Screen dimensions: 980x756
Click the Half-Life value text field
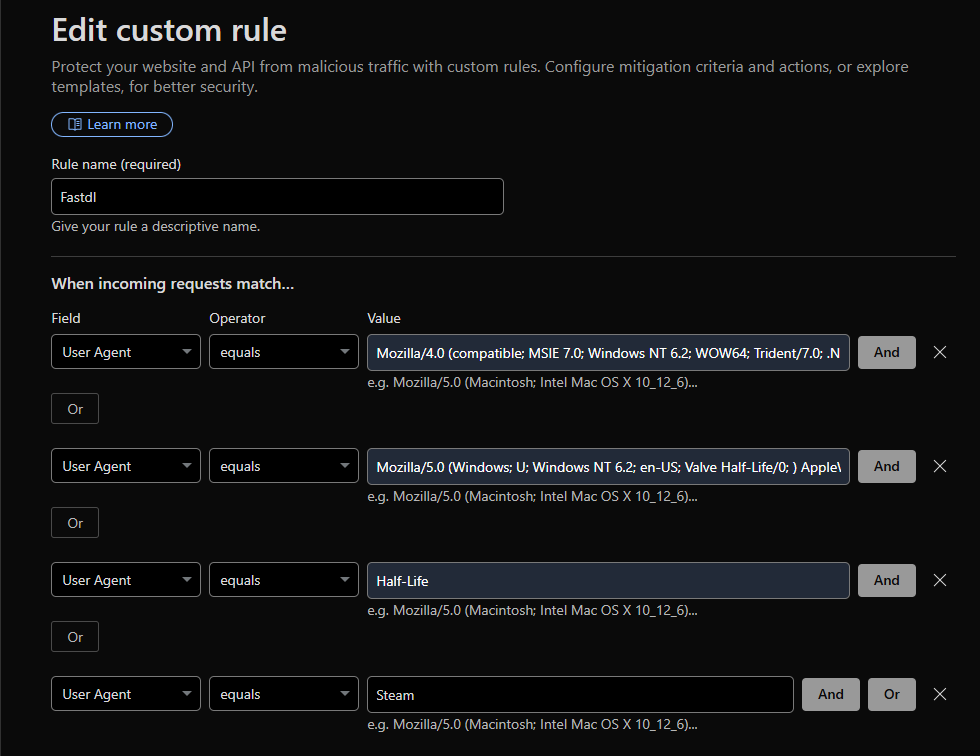click(x=608, y=580)
